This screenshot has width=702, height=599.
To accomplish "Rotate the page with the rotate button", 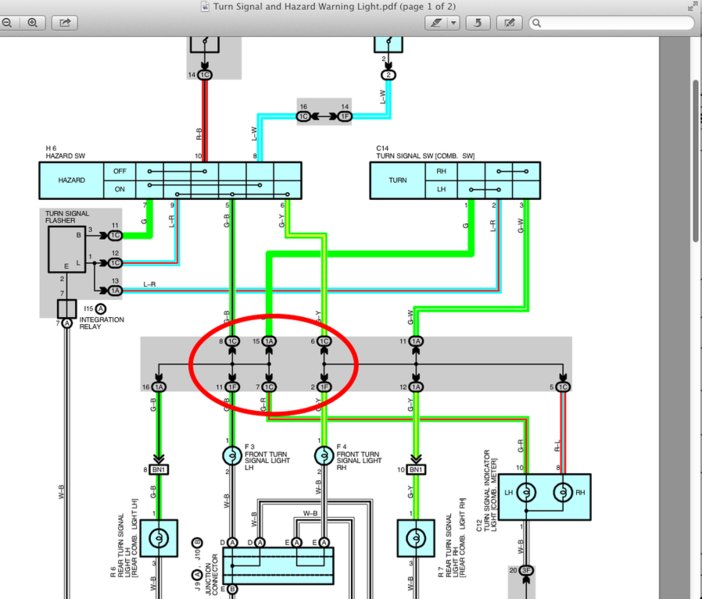I will (x=478, y=23).
